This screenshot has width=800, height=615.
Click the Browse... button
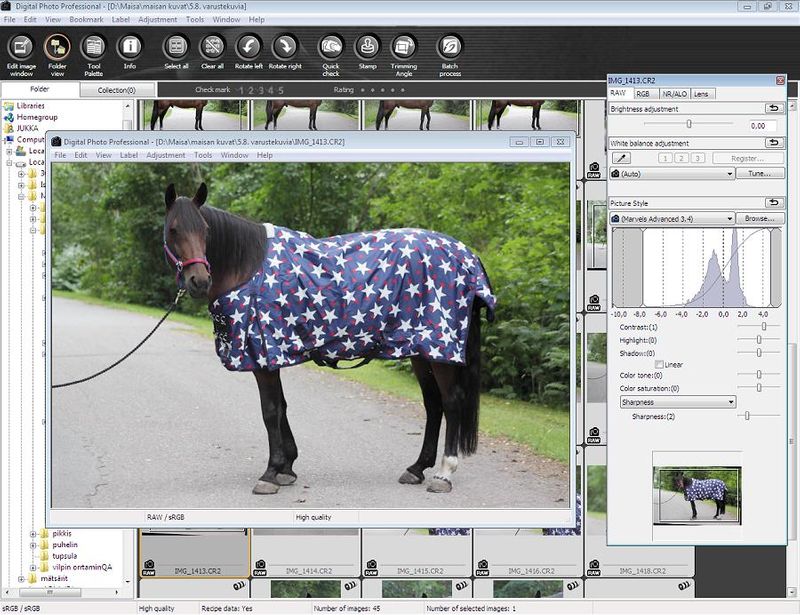(760, 218)
